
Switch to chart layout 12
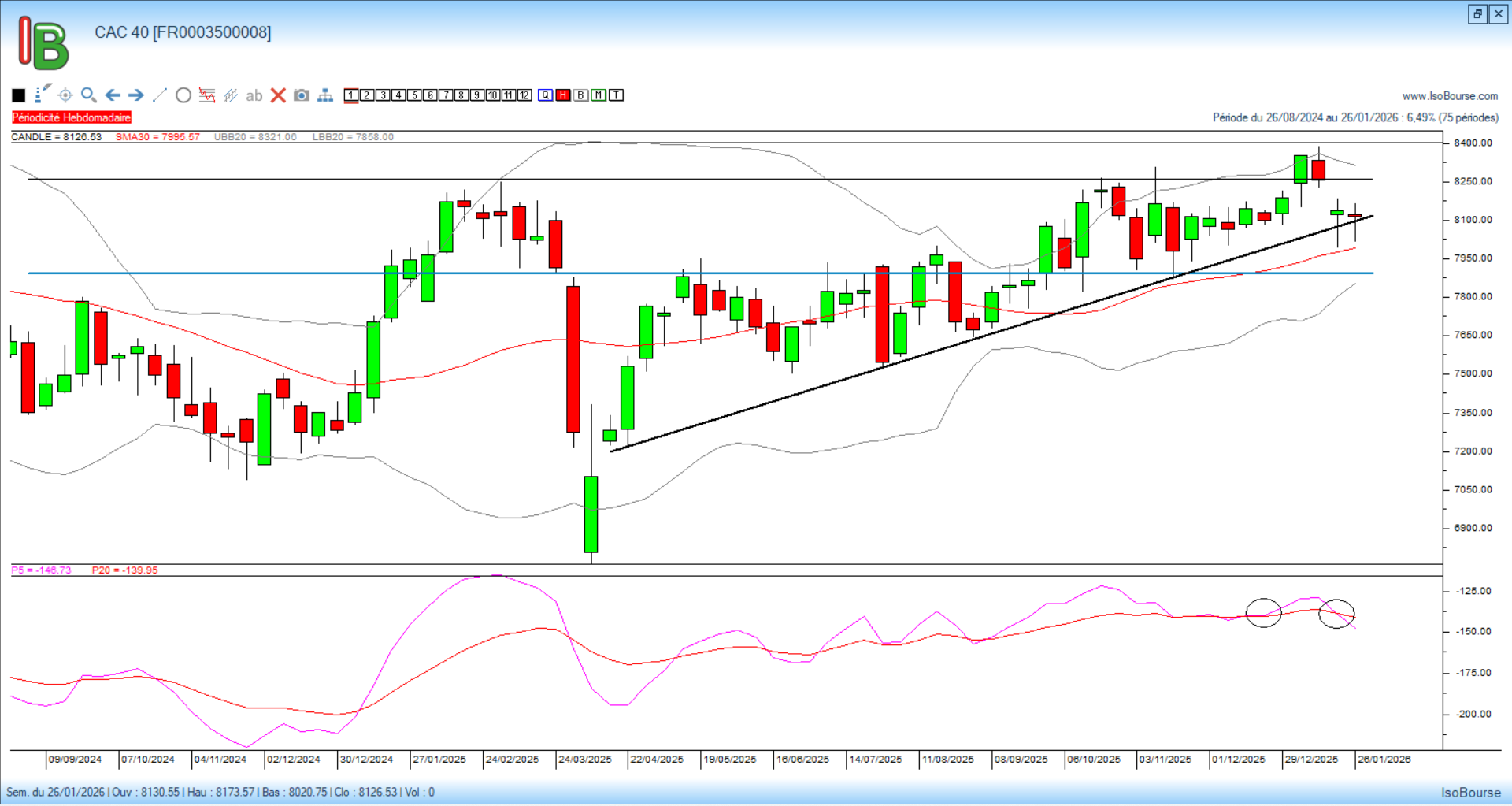(x=524, y=95)
